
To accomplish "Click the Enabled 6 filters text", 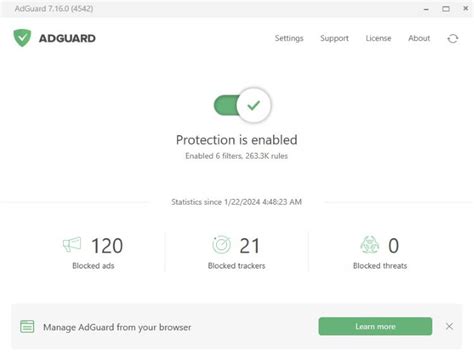I will (236, 156).
